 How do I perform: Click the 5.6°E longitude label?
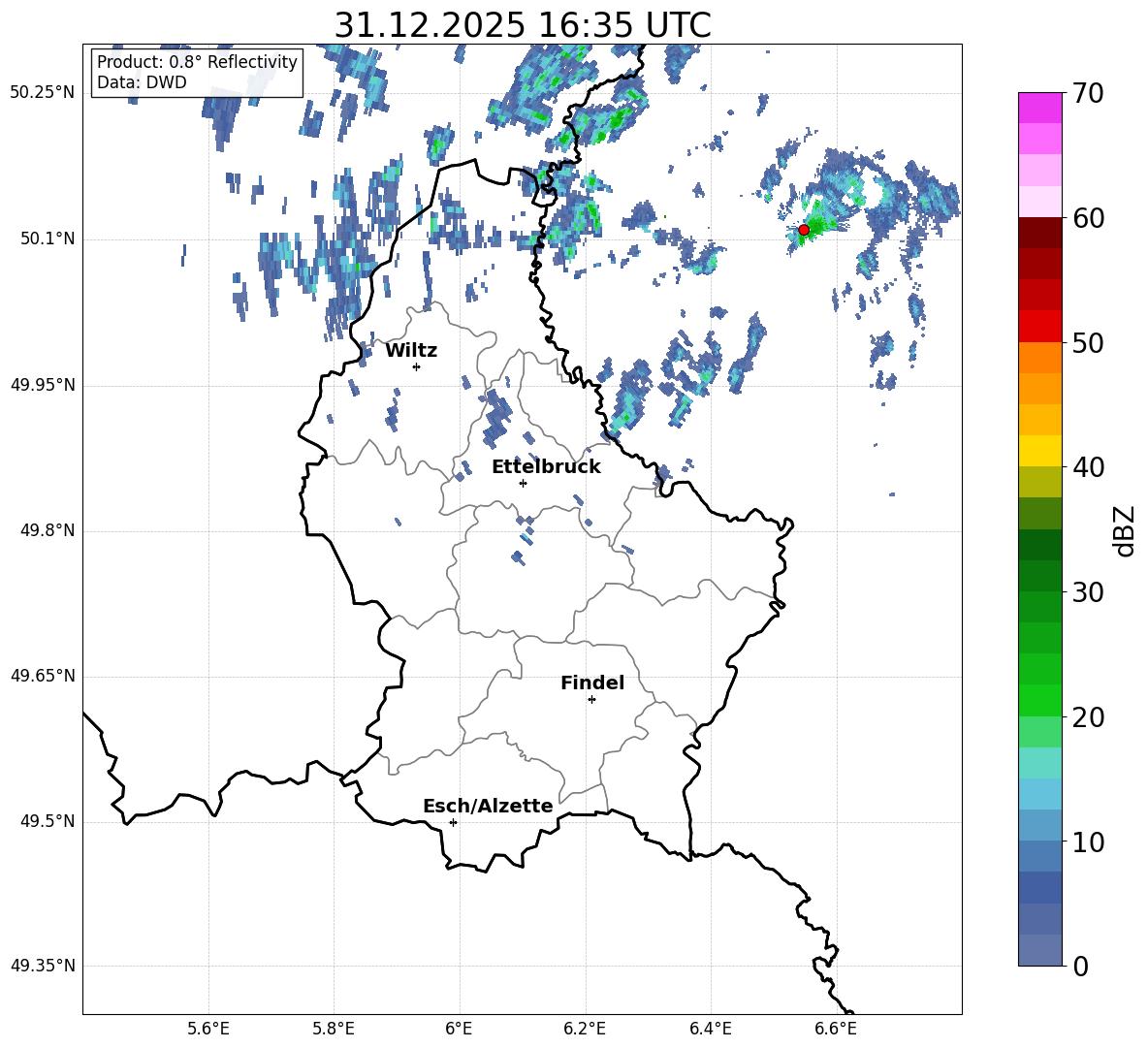coord(208,1029)
